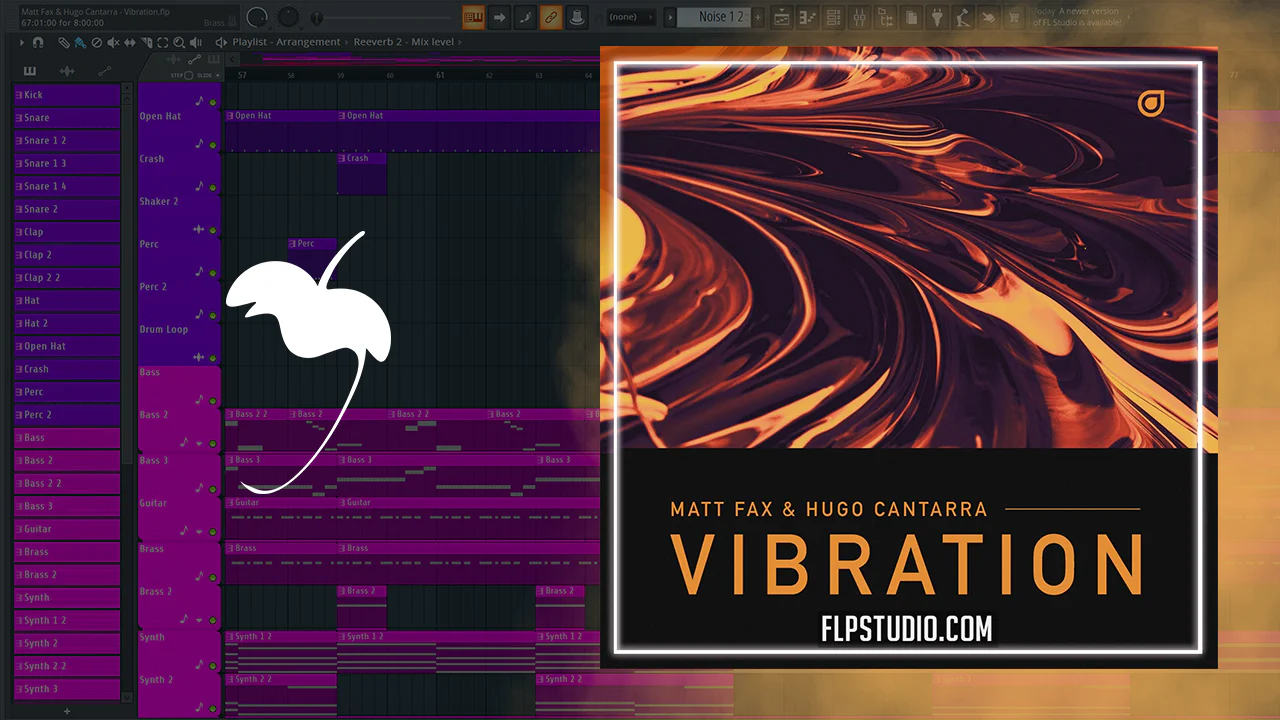Select the Paint brush tool
The image size is (1280, 720).
pyautogui.click(x=80, y=43)
